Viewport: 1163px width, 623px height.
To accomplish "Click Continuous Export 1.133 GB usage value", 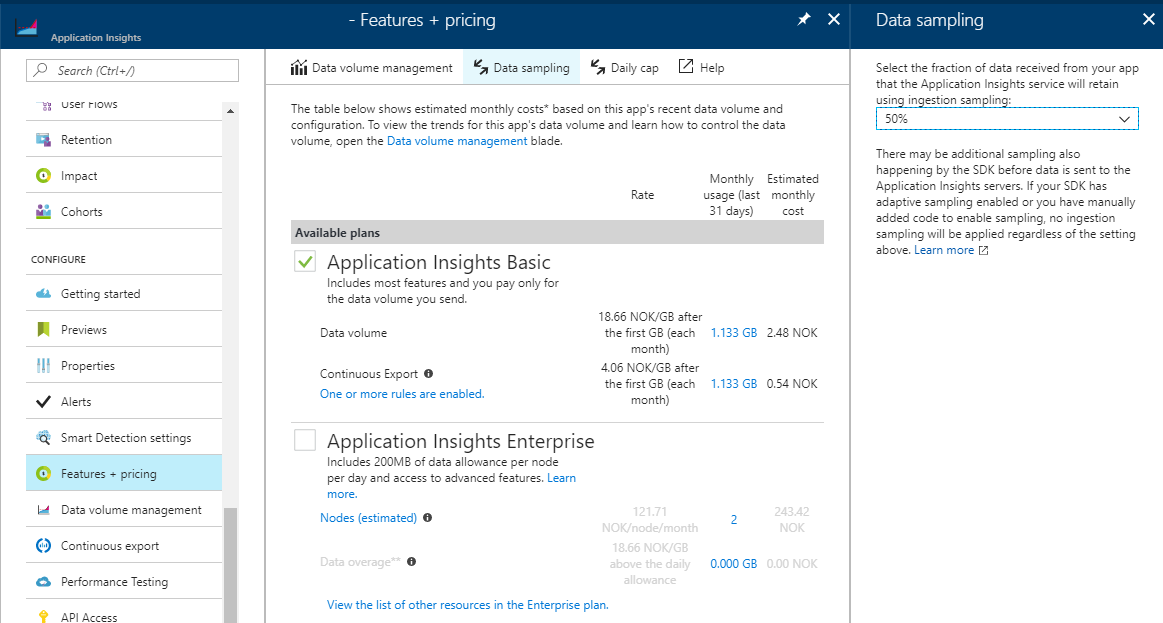I will 734,383.
